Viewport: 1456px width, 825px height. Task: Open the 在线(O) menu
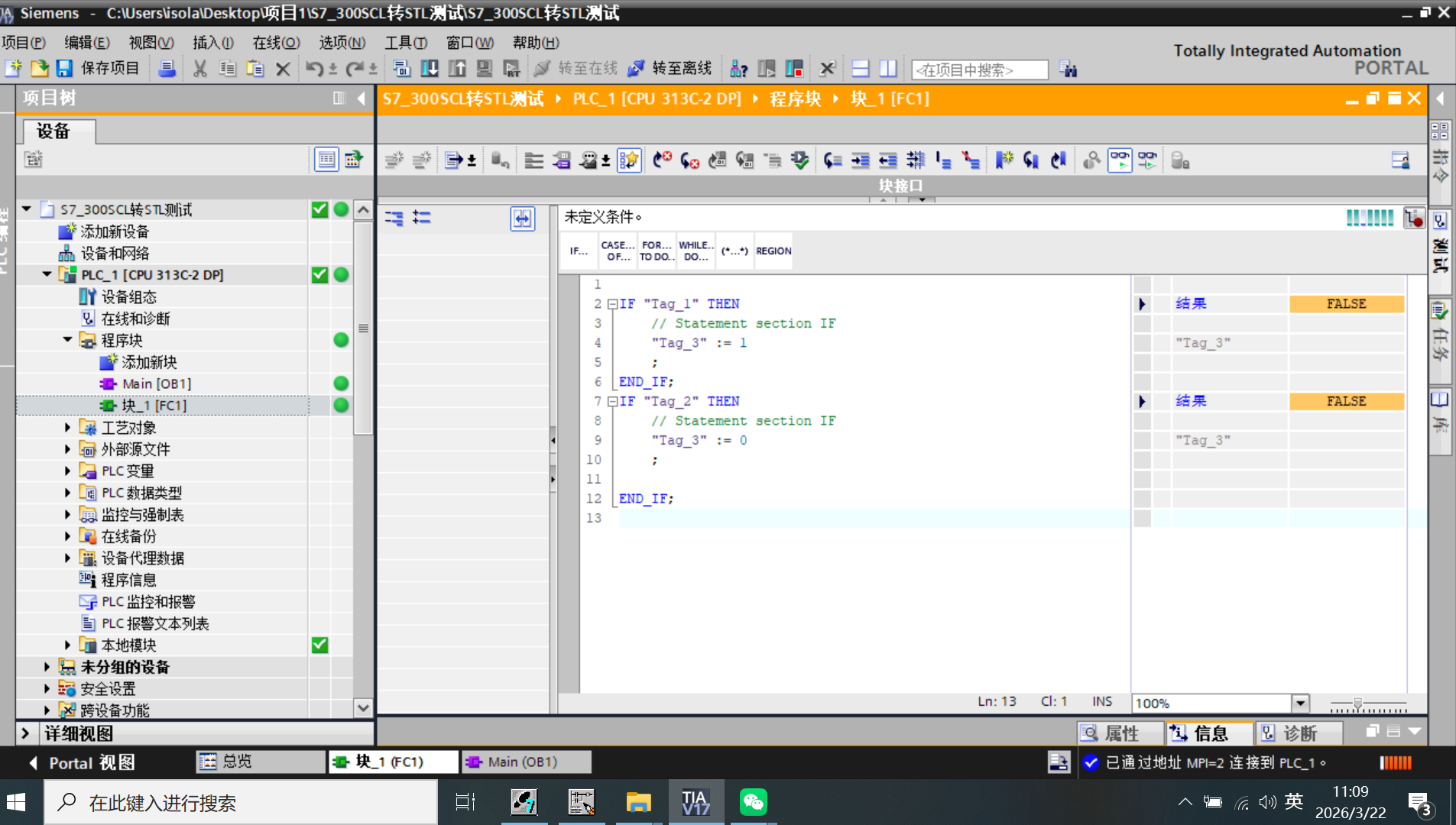(x=276, y=43)
